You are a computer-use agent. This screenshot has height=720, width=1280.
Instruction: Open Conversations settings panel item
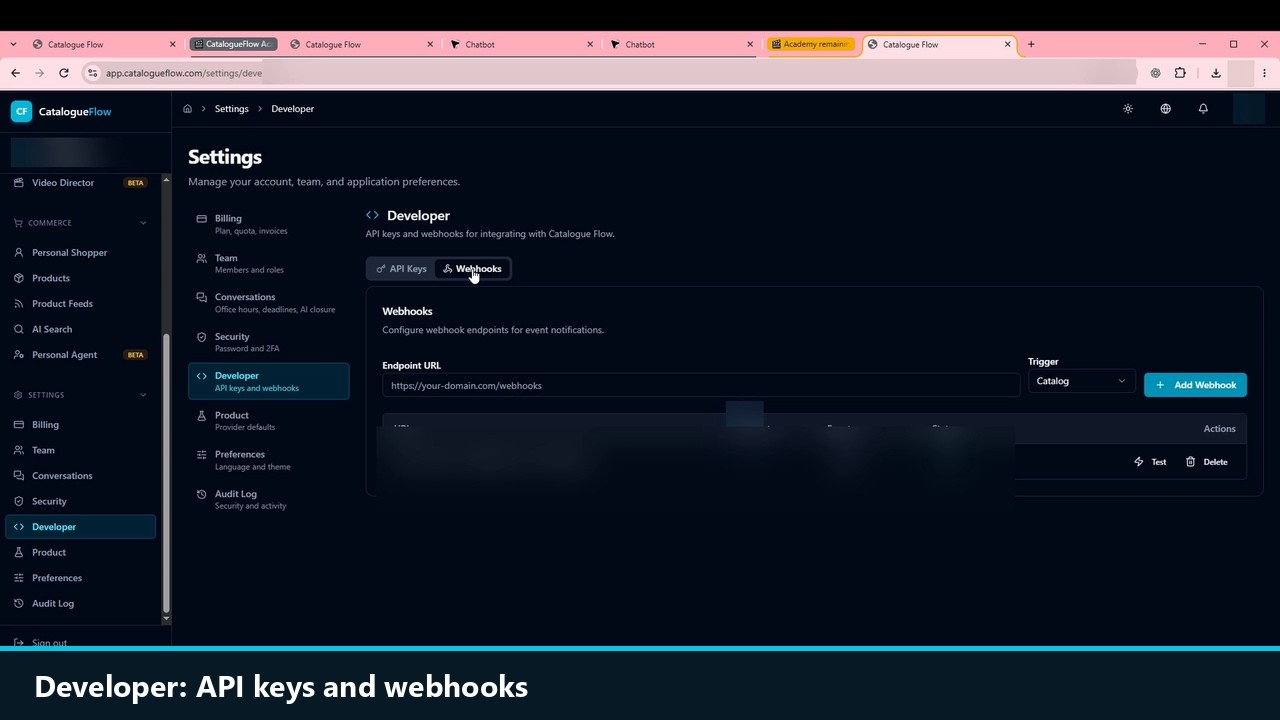(x=268, y=303)
